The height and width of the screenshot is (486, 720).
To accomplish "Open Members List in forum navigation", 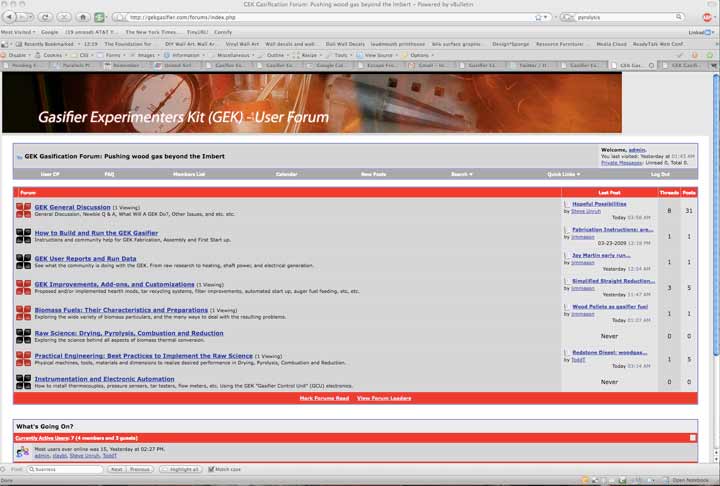I will coord(189,174).
